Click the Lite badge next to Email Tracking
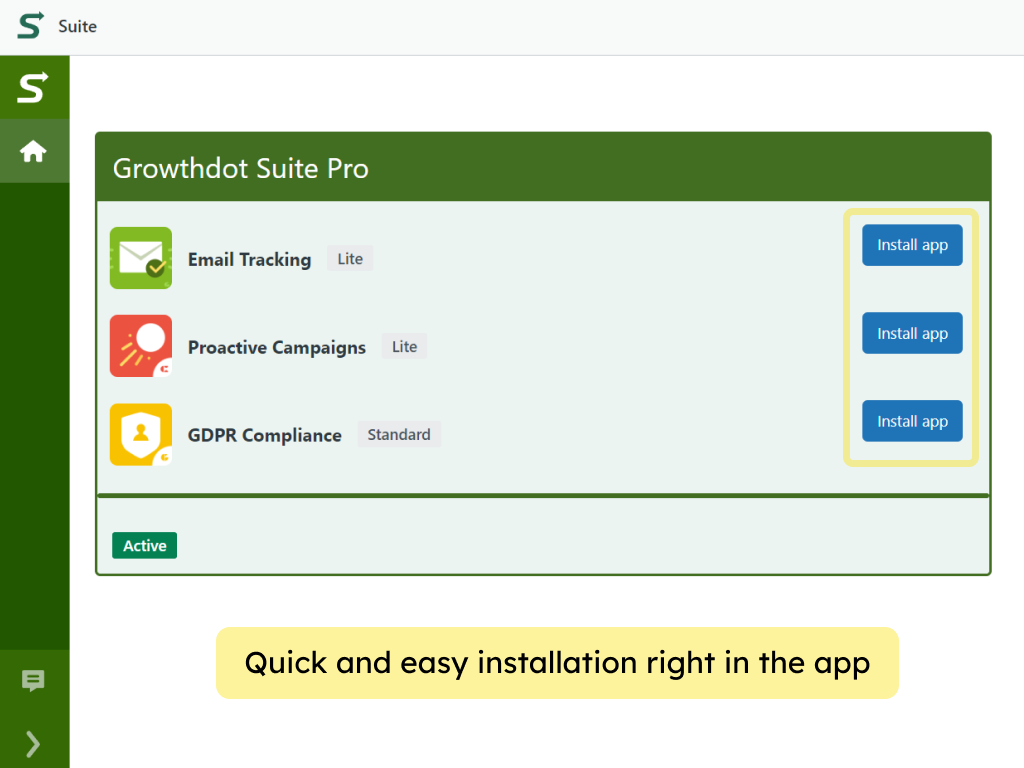1024x768 pixels. (x=349, y=258)
